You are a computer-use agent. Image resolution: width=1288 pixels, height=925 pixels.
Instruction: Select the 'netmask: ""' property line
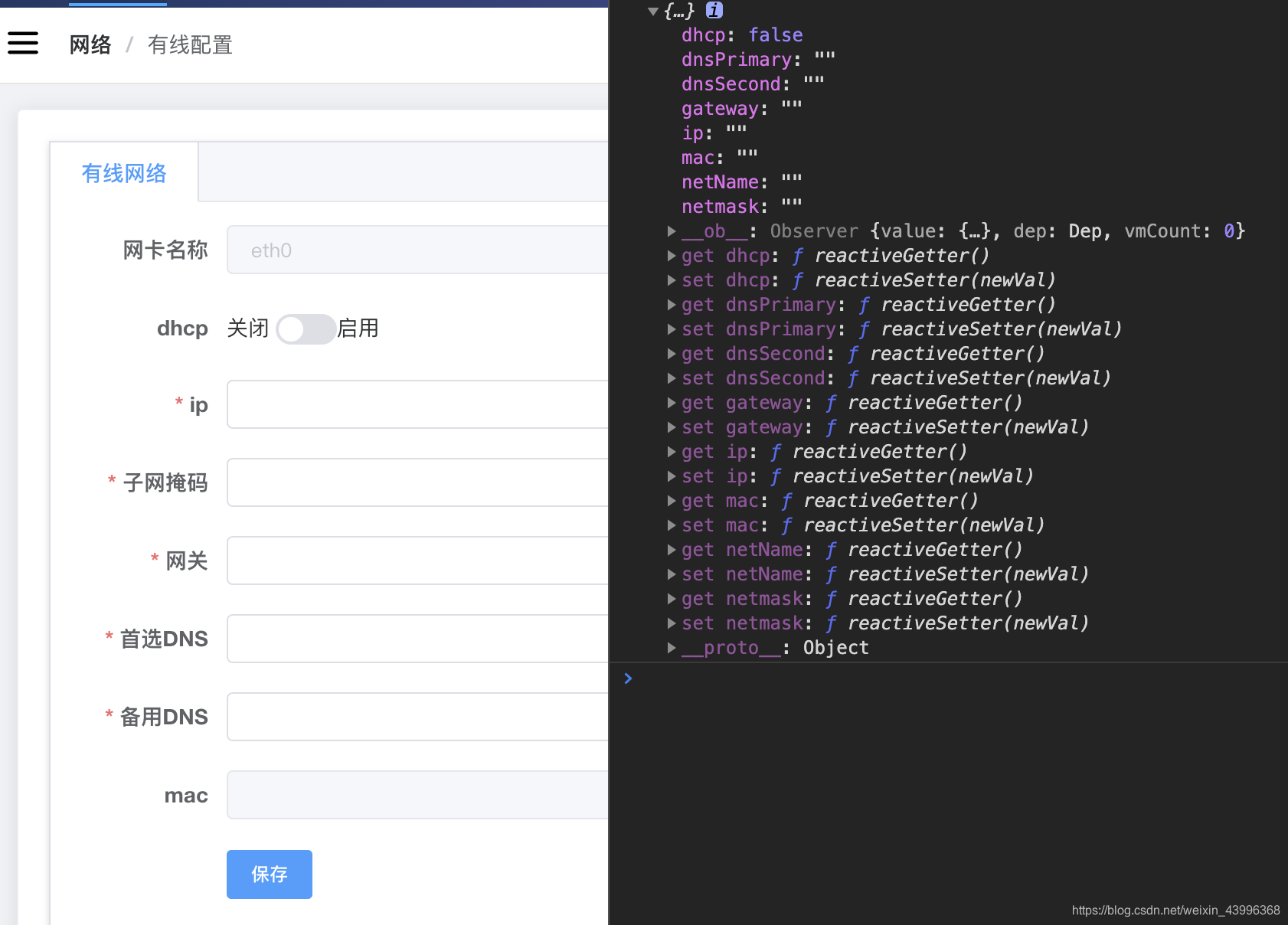741,207
